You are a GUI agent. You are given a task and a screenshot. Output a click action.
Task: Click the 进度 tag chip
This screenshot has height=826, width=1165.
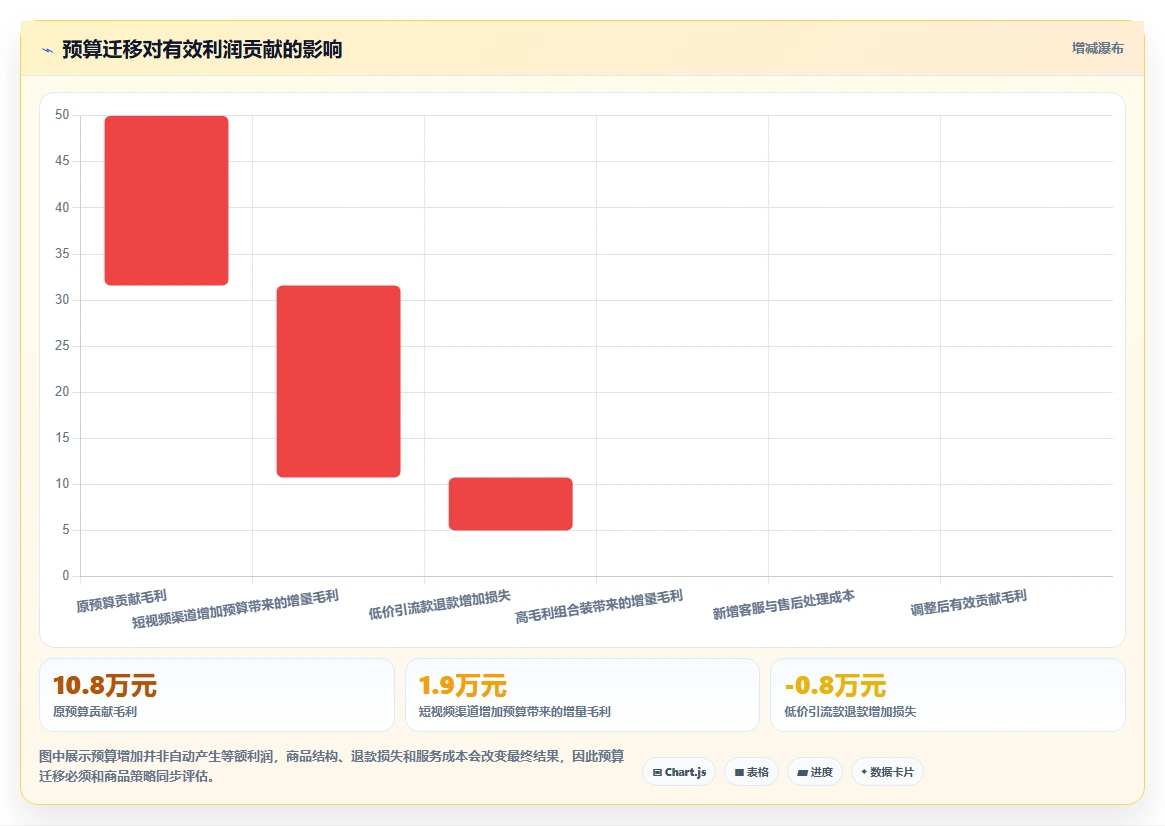814,773
